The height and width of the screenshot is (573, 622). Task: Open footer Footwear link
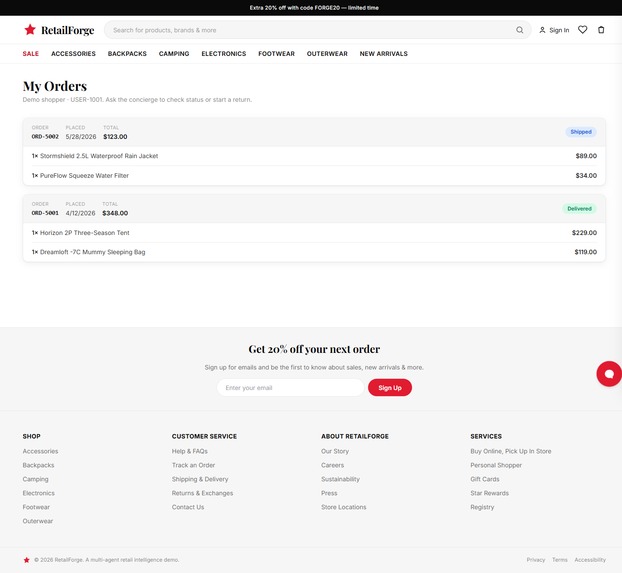pos(36,507)
